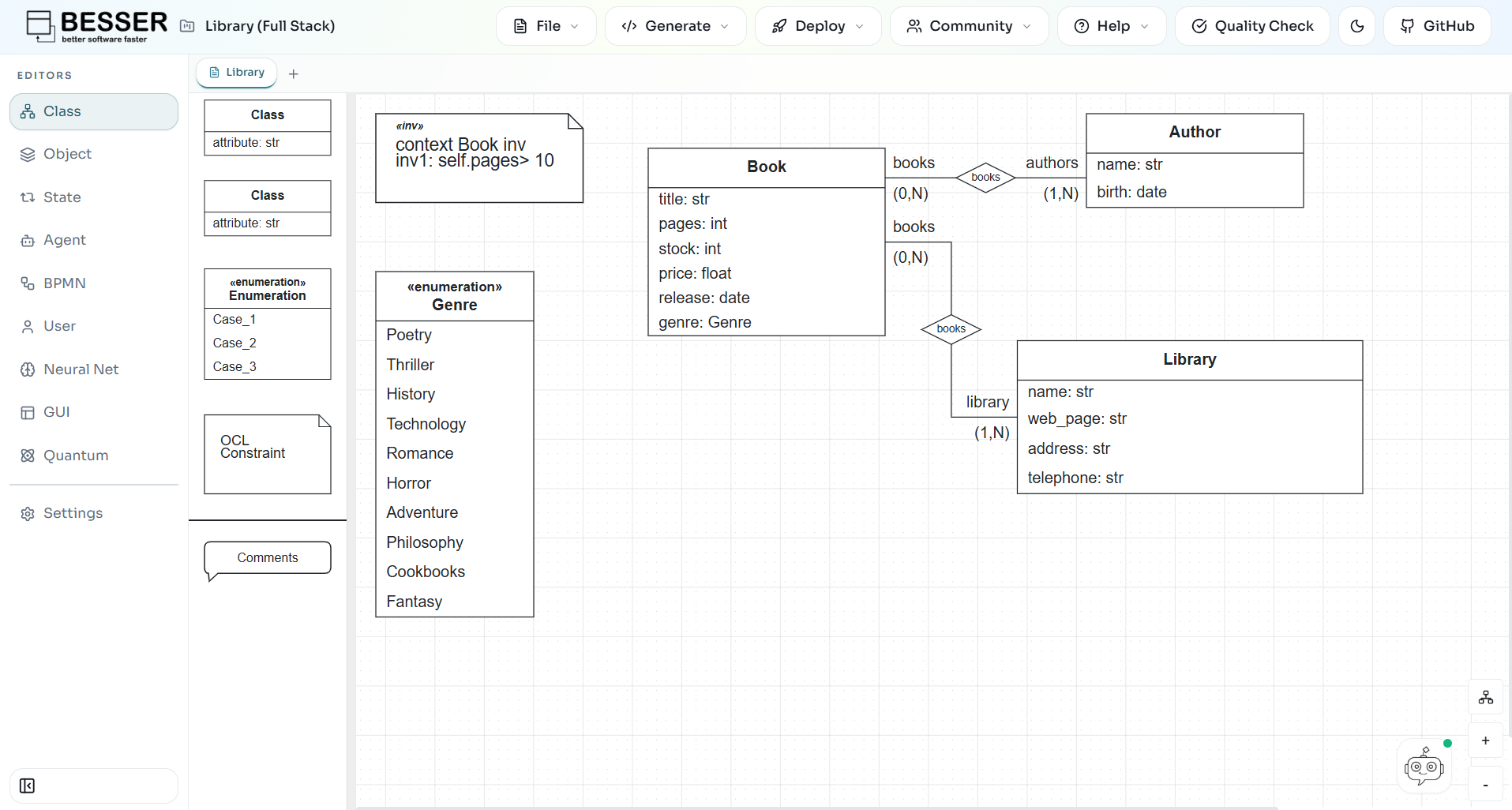Click the auto-layout diagram icon
1512x810 pixels.
(x=1486, y=698)
